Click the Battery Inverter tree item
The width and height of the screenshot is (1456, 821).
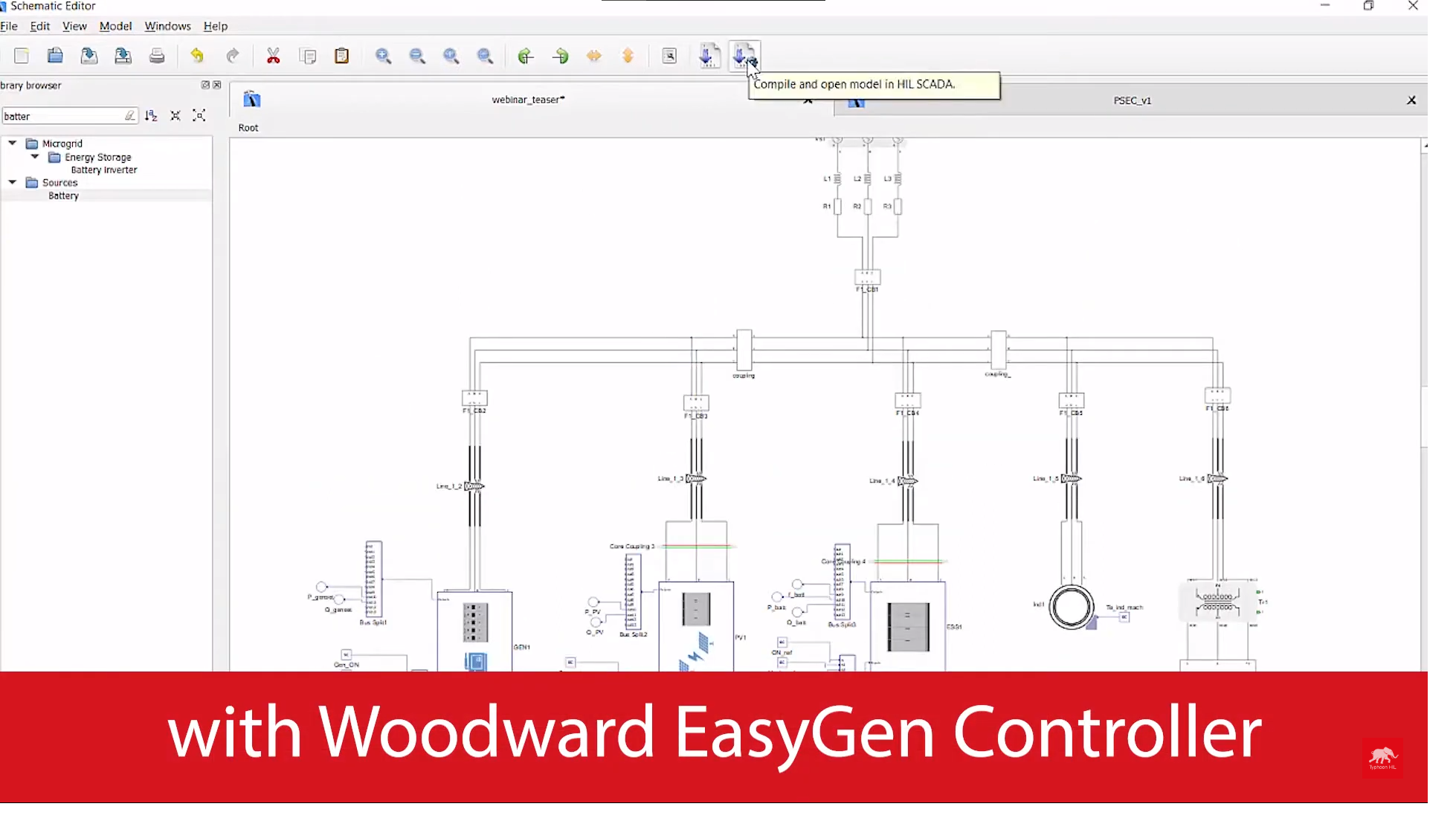coord(104,169)
